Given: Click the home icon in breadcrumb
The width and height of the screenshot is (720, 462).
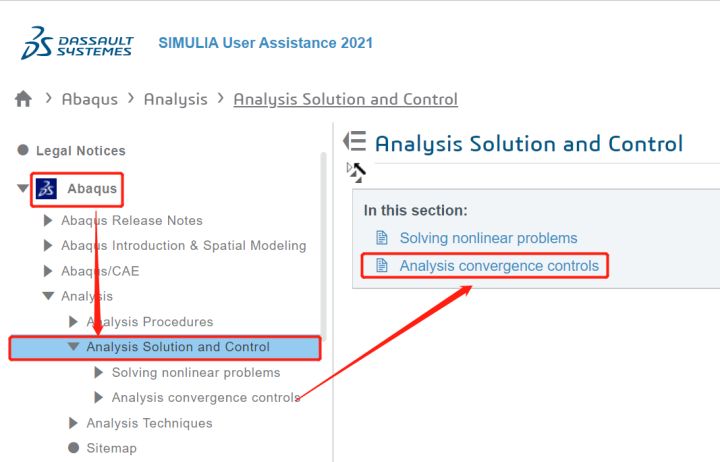Looking at the screenshot, I should pos(23,99).
